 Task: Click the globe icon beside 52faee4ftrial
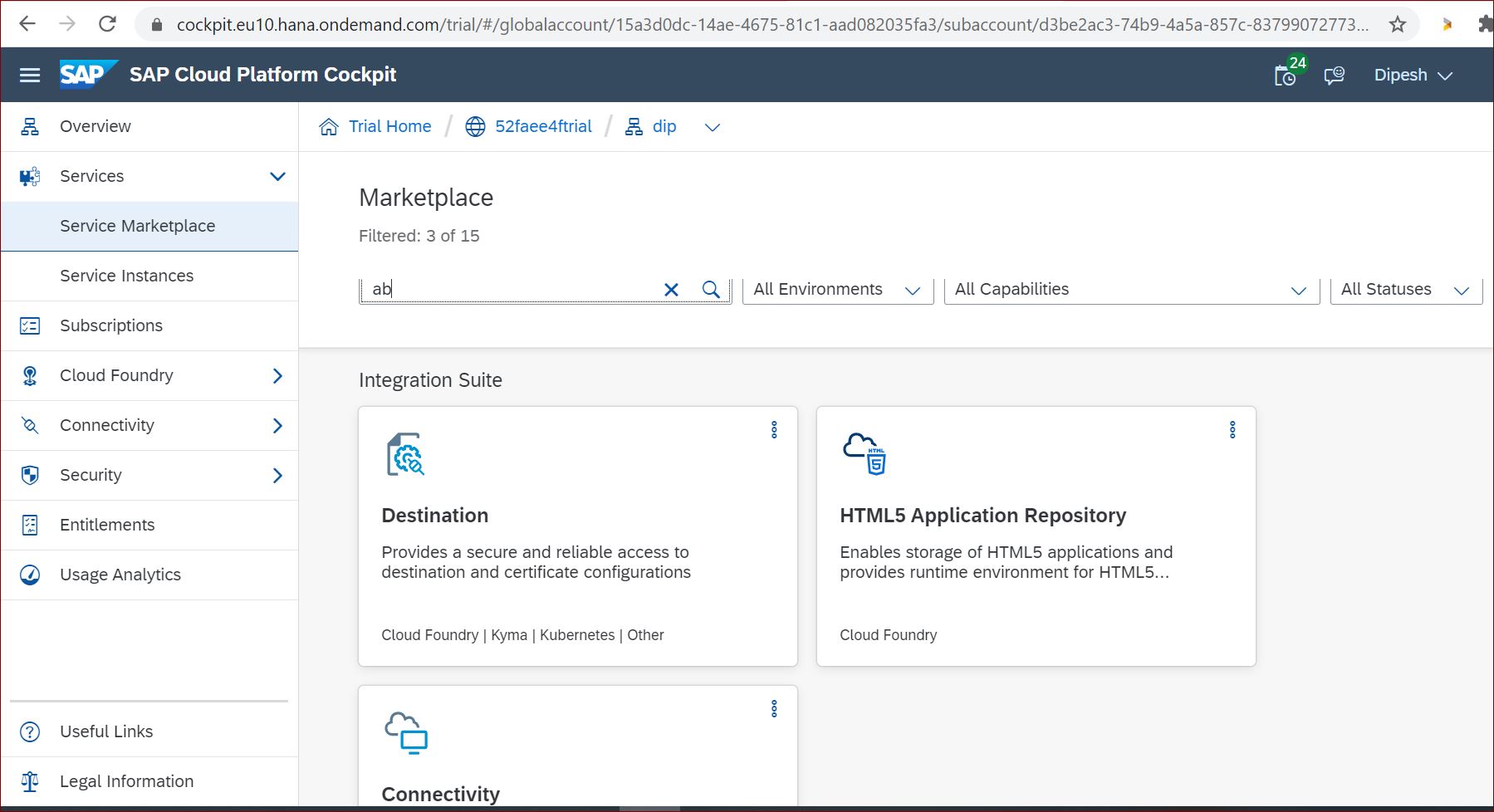point(473,126)
